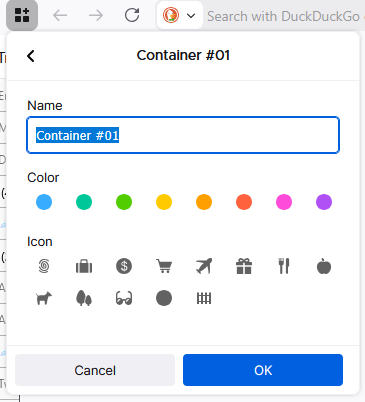The image size is (365, 402).
Task: Confirm container settings with OK
Action: point(263,370)
